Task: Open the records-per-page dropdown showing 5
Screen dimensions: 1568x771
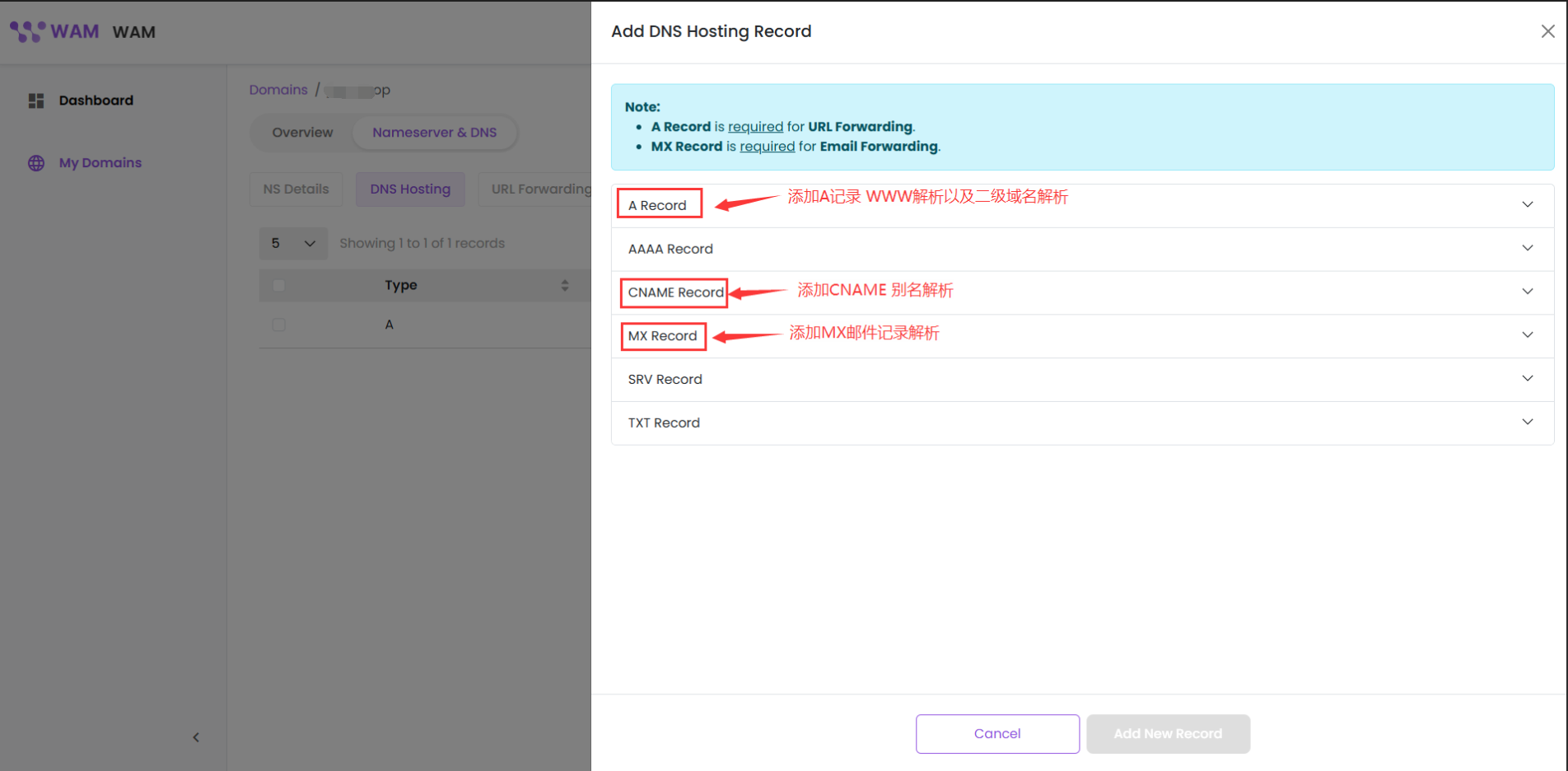Action: point(292,244)
